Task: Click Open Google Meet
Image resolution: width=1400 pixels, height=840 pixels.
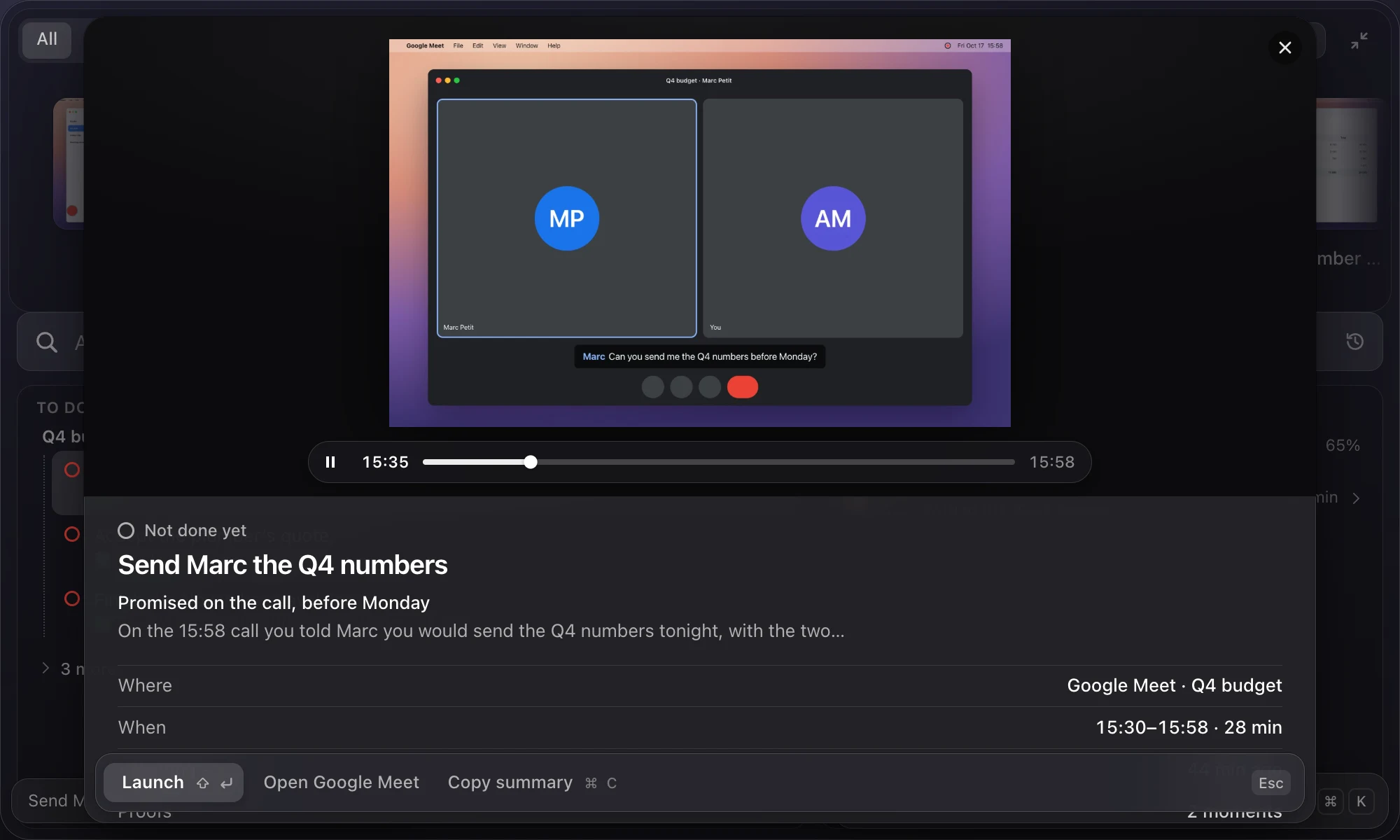Action: coord(342,783)
